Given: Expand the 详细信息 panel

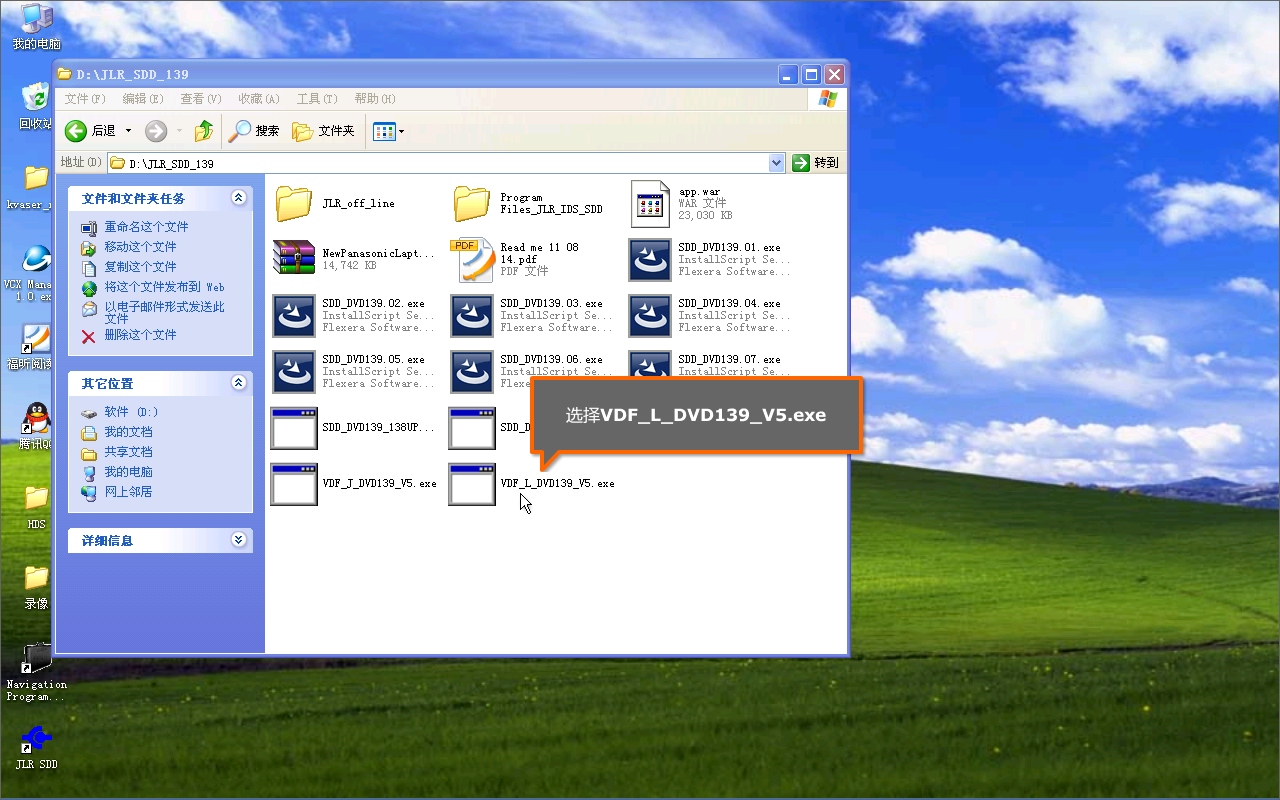Looking at the screenshot, I should (238, 540).
